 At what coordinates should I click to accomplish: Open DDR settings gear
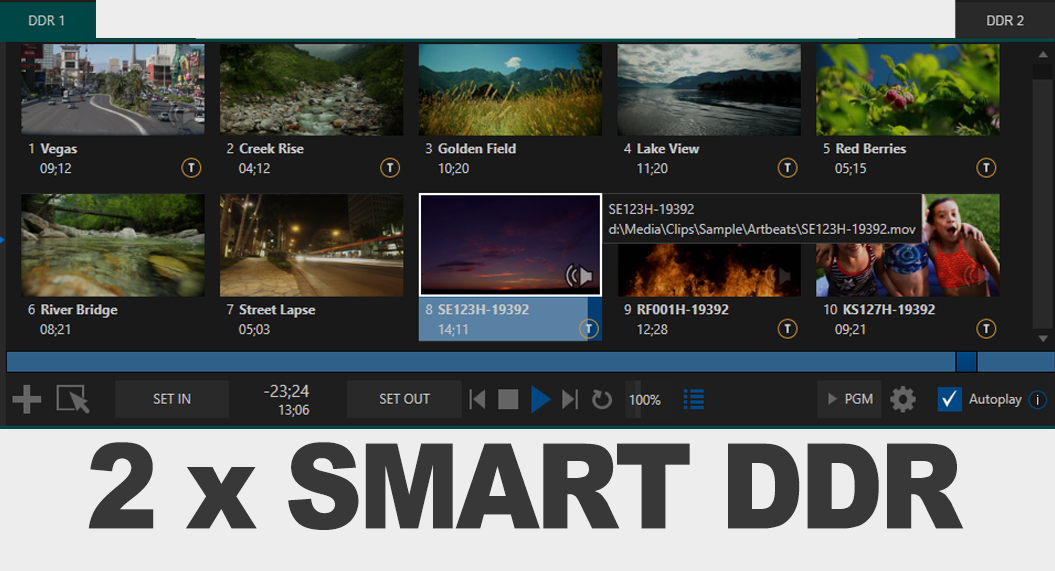[903, 400]
